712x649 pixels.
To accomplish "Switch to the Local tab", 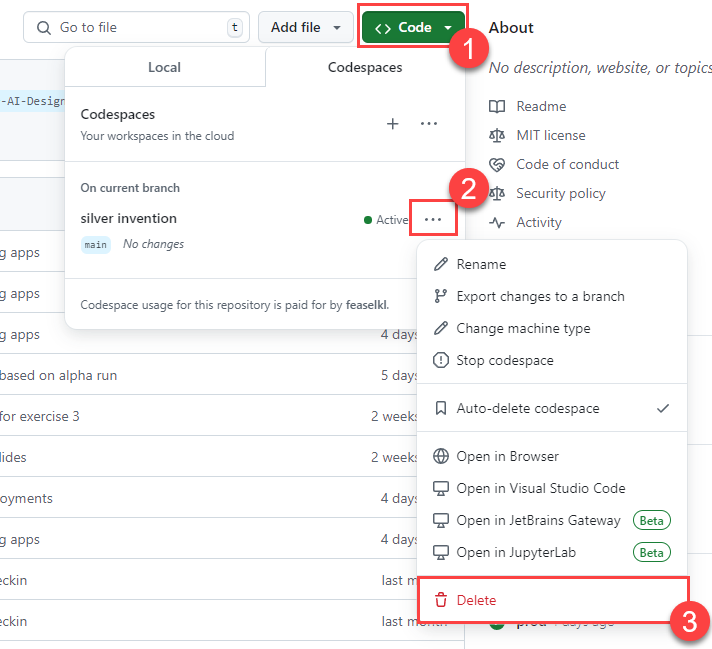I will pos(164,68).
